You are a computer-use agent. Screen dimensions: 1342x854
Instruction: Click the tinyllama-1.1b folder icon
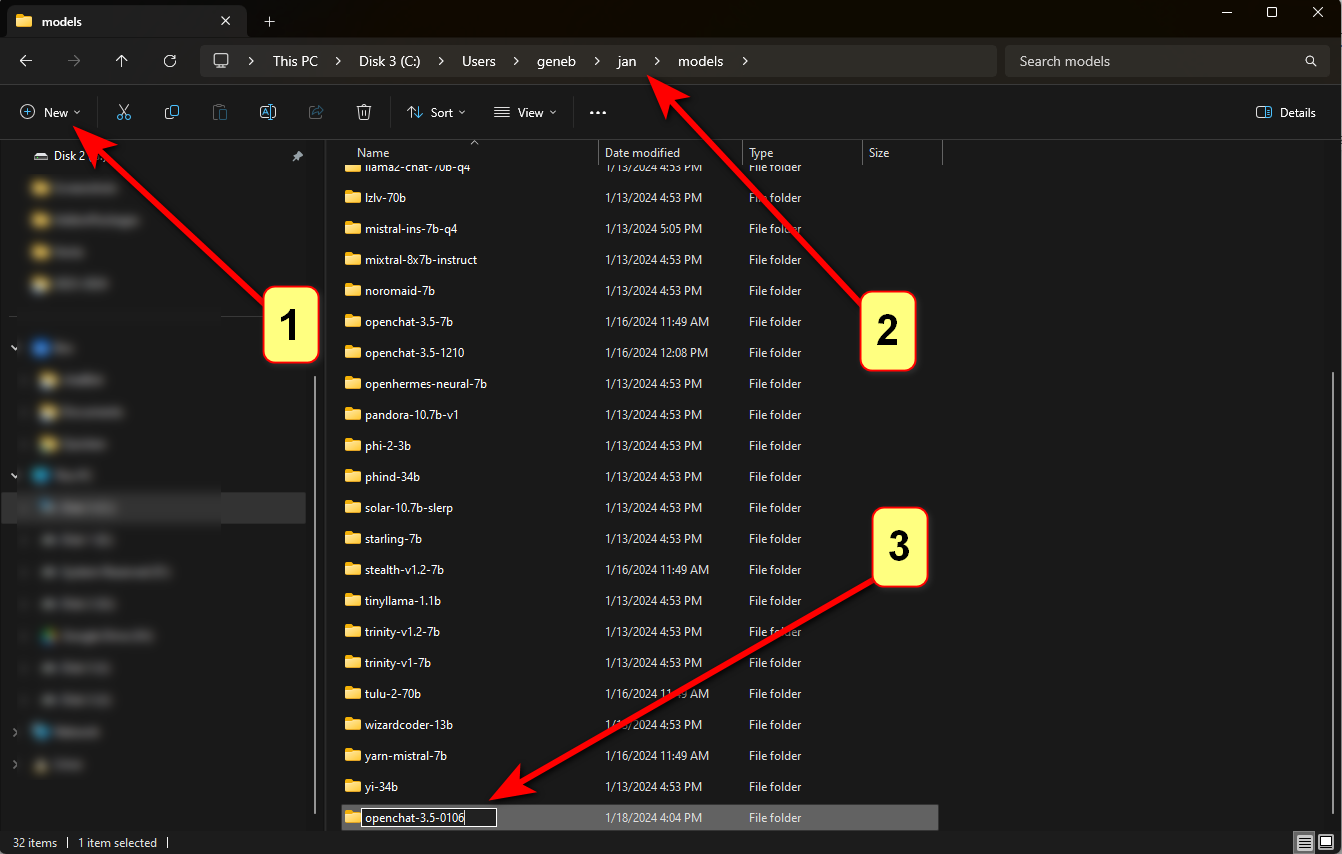pyautogui.click(x=352, y=601)
